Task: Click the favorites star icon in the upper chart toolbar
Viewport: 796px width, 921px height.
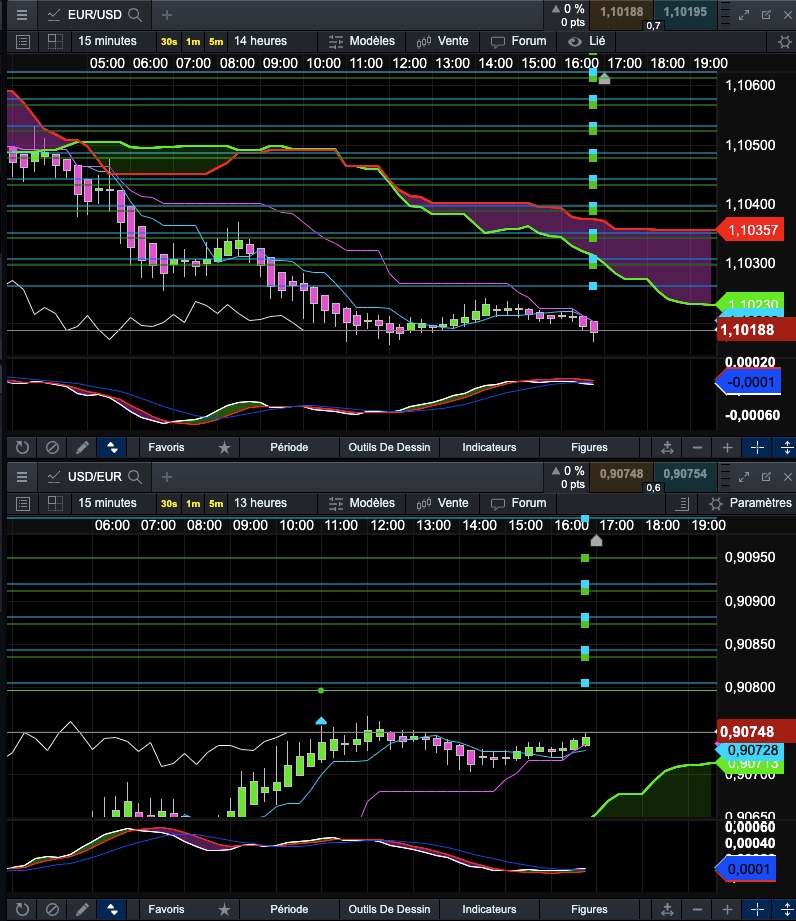Action: click(x=224, y=447)
